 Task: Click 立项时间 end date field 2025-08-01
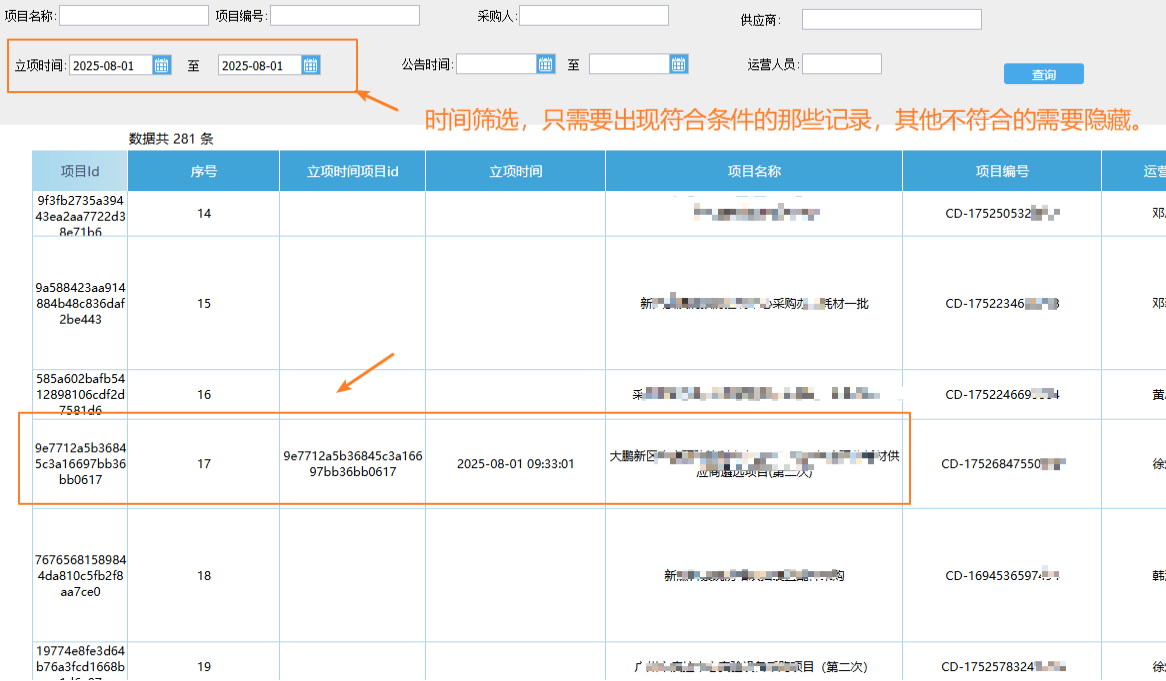coord(260,65)
